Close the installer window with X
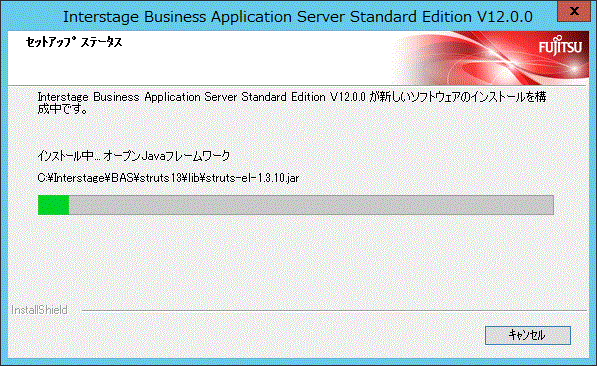Screen dimensions: 597x366 (574, 11)
